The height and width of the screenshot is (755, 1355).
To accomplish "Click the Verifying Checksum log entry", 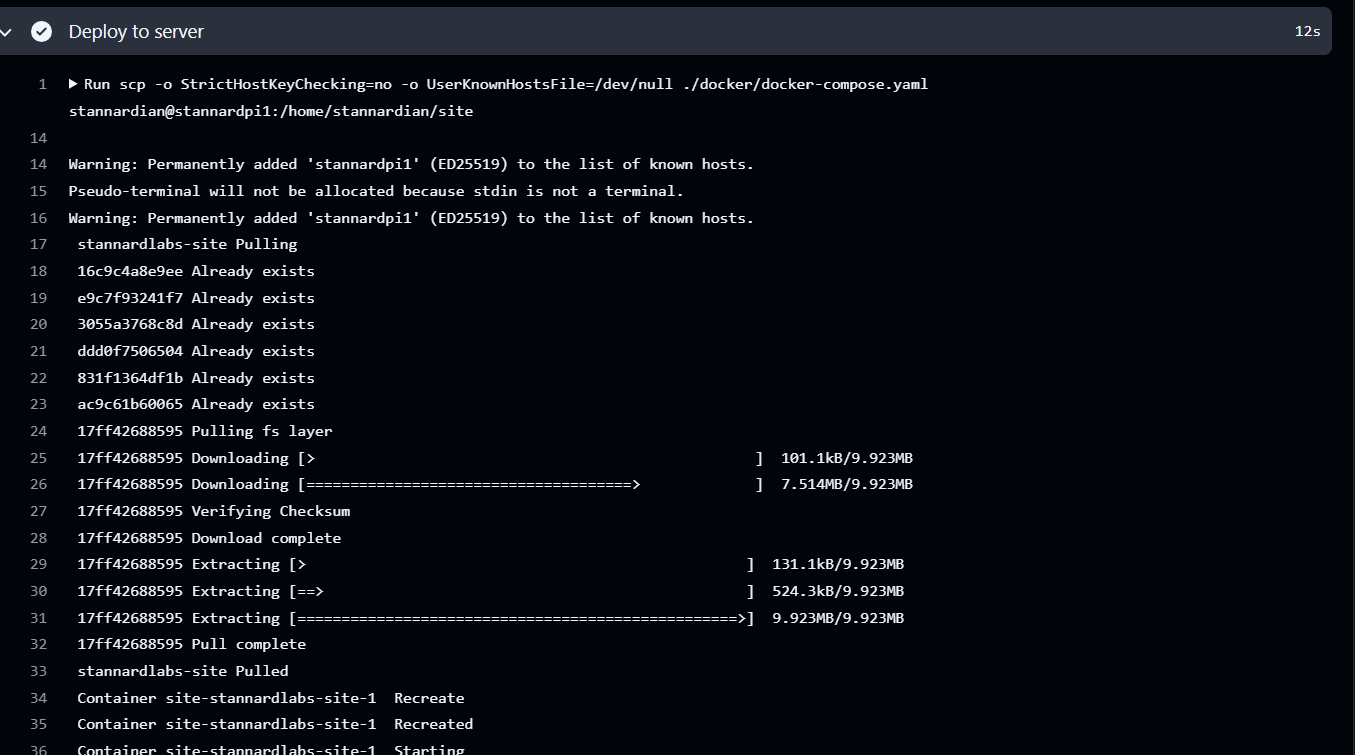I will [x=214, y=511].
